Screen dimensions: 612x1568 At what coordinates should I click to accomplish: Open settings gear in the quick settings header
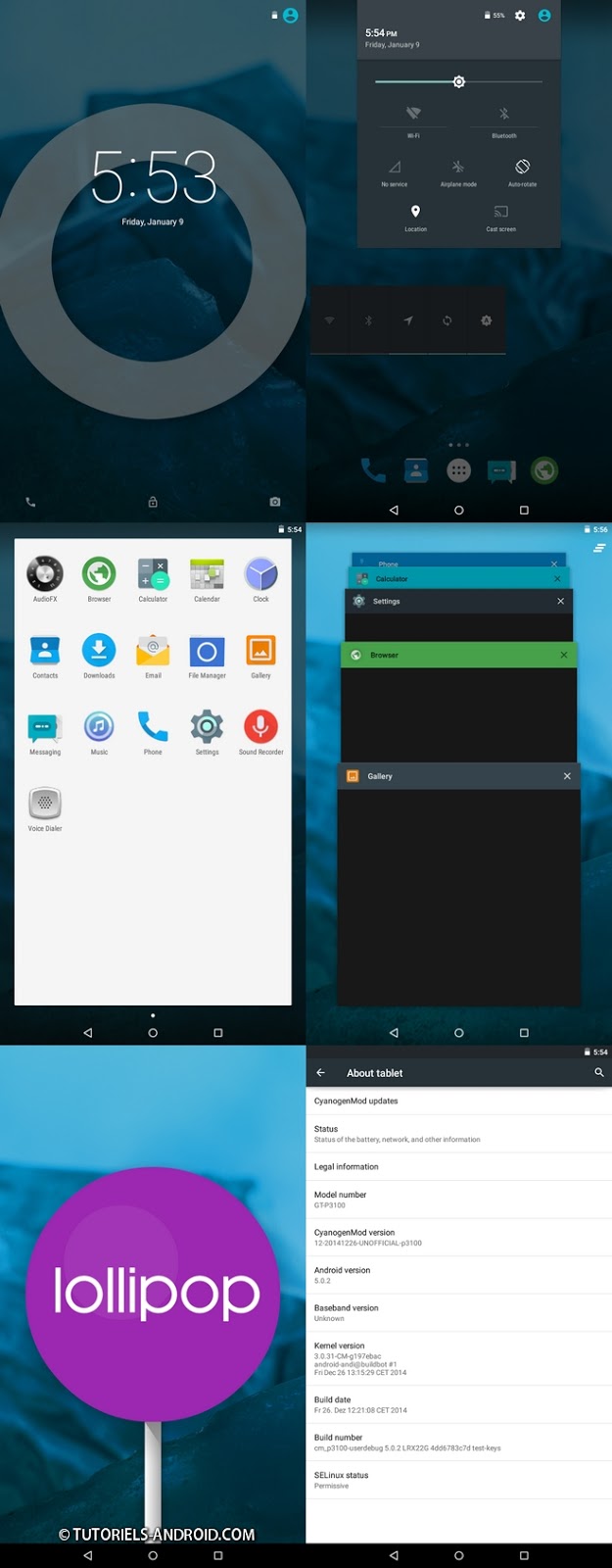(520, 16)
